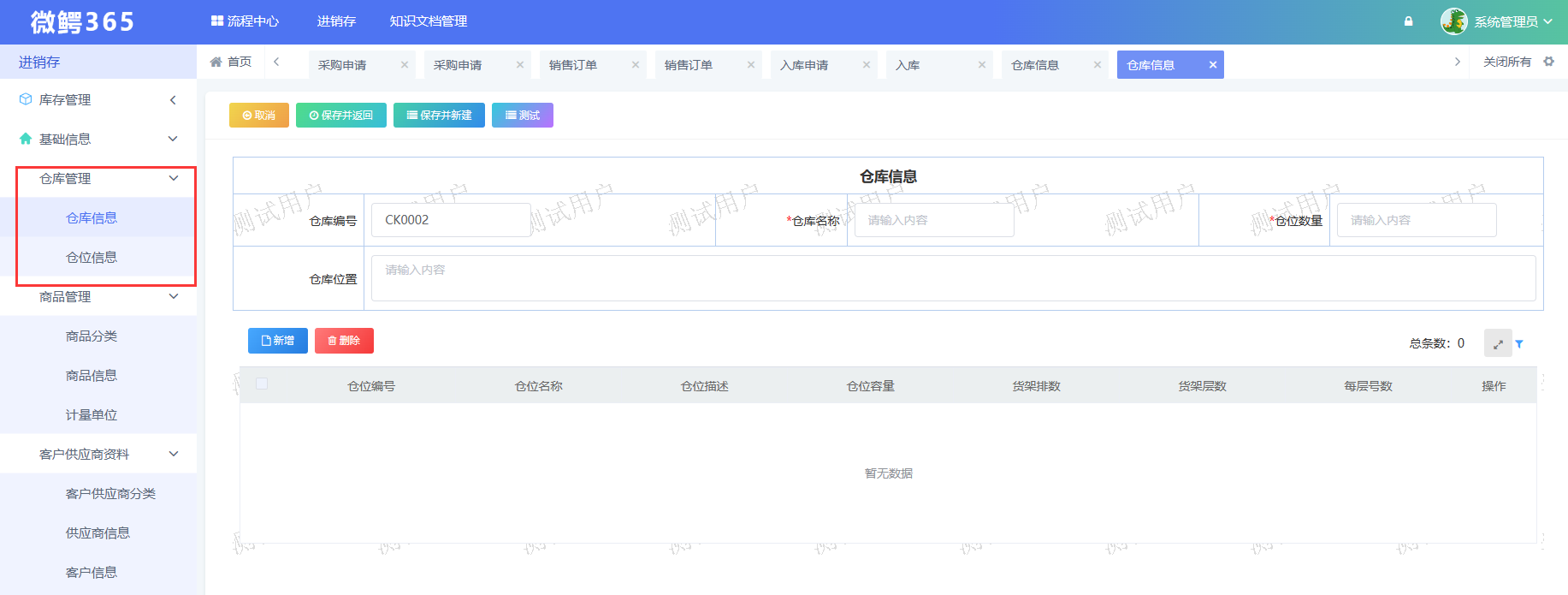Click the table filter funnel icon
Image resolution: width=1568 pixels, height=595 pixels.
[1519, 344]
